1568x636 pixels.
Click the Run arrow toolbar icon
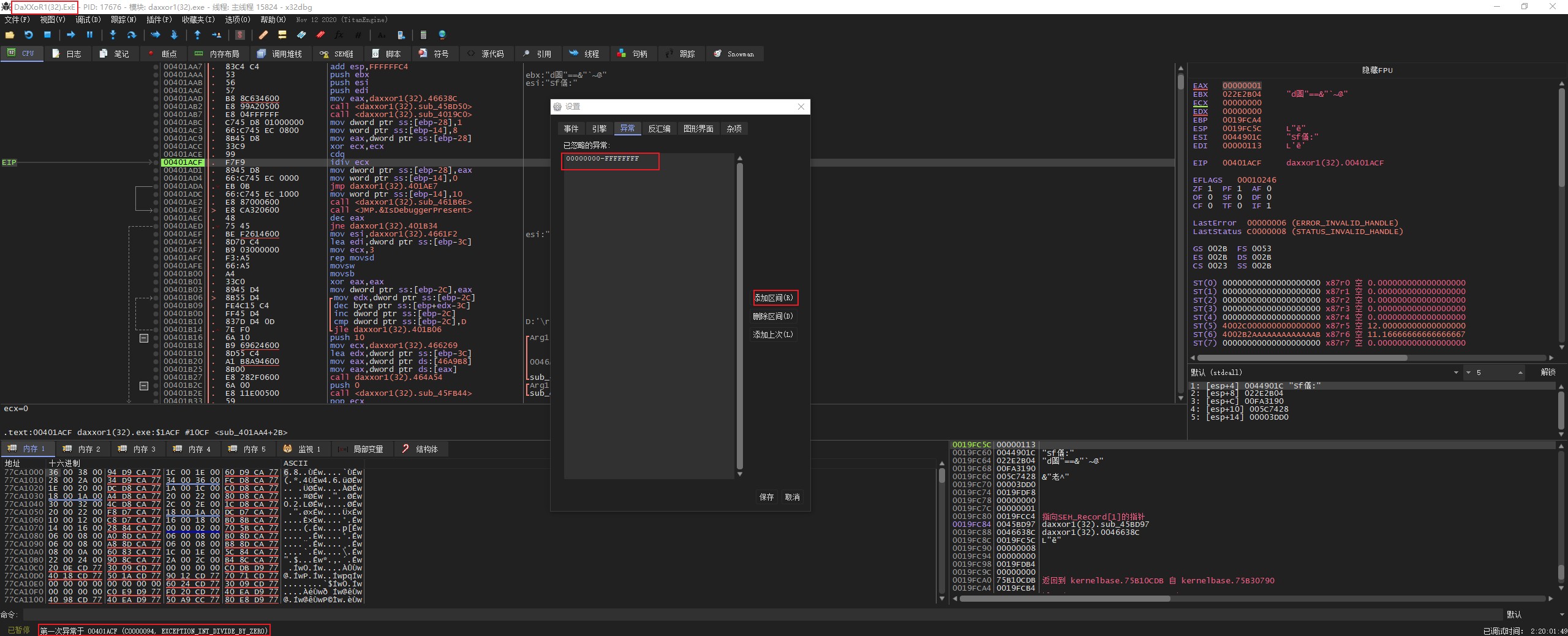click(x=70, y=35)
